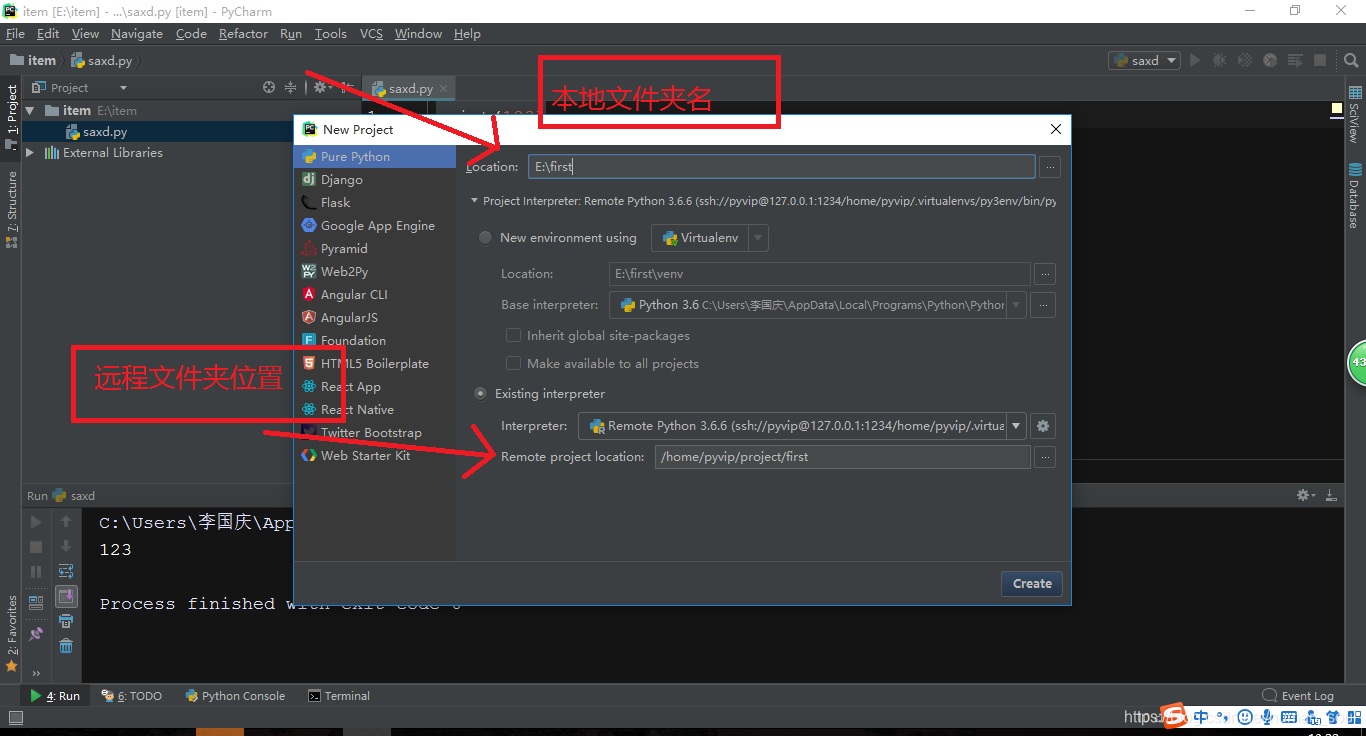Open interpreter settings gear in New Project dialog

[1043, 426]
